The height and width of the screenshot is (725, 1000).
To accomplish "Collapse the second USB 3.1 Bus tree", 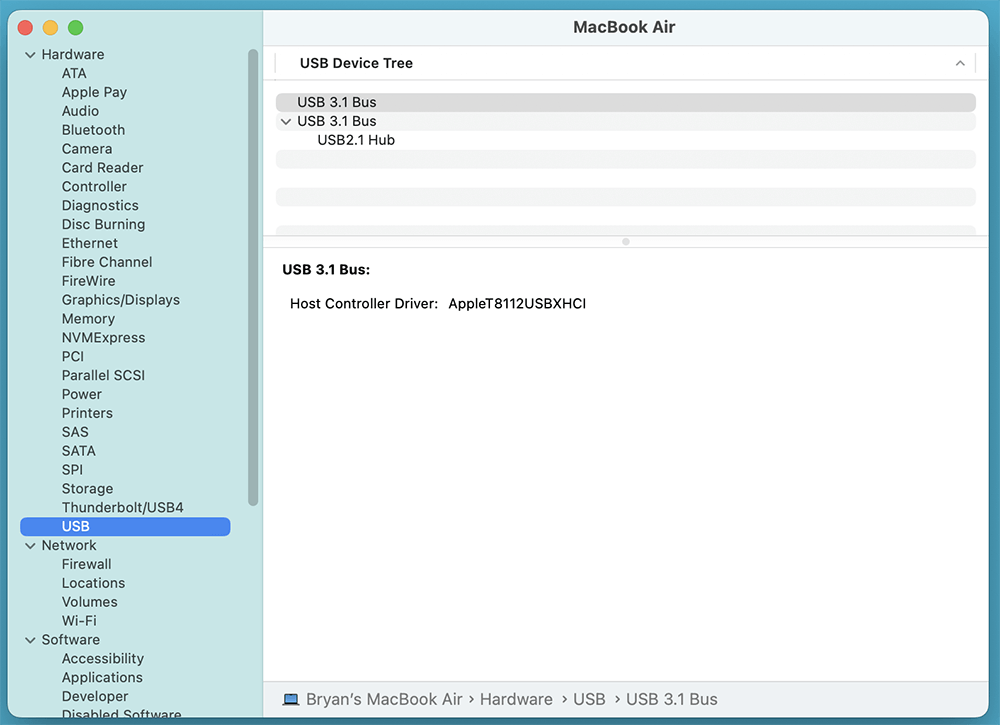I will coord(286,122).
